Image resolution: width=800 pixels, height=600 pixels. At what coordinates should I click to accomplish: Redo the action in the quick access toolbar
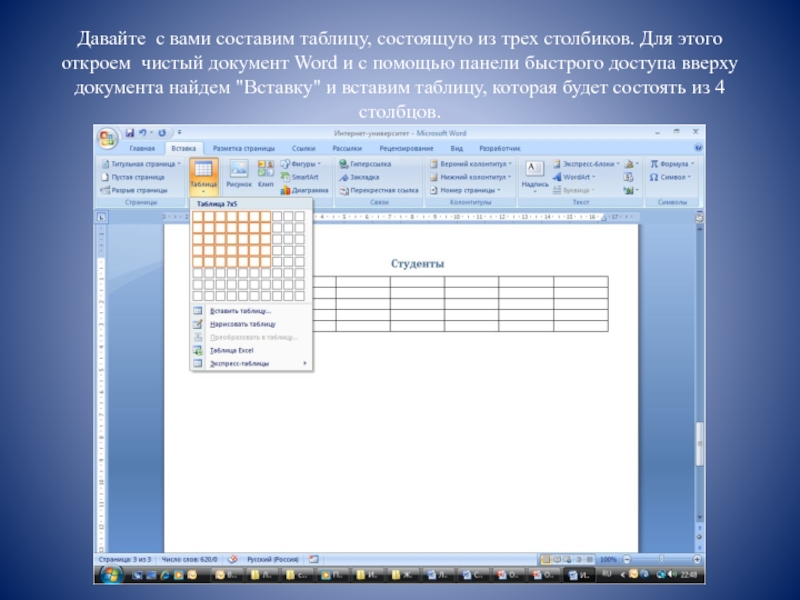pyautogui.click(x=162, y=133)
